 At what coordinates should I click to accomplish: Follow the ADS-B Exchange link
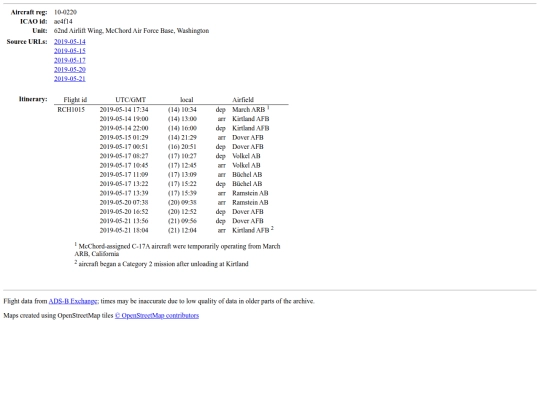(x=73, y=301)
